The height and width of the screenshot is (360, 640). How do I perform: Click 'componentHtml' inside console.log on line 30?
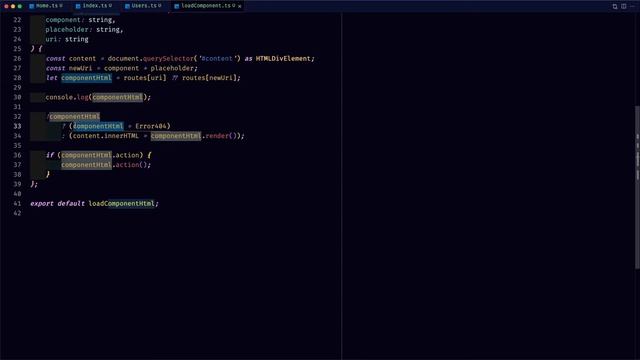click(118, 97)
